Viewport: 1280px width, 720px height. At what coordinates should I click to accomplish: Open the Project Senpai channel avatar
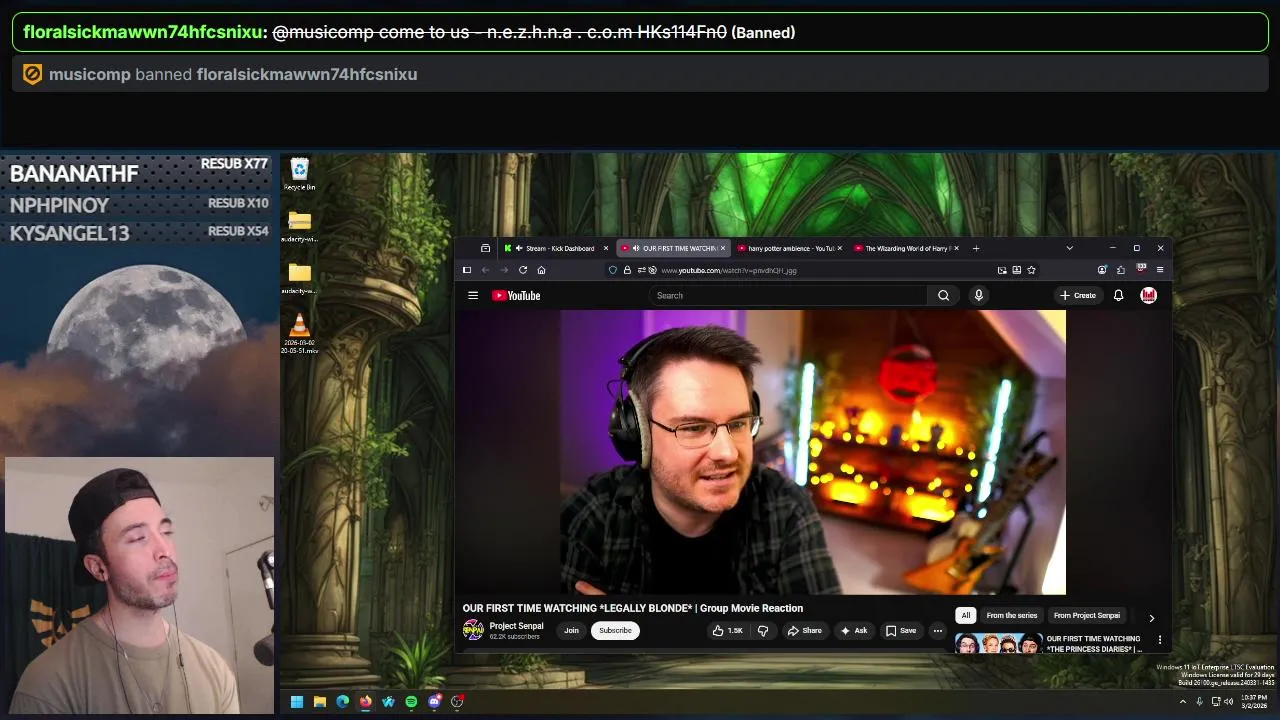[473, 630]
